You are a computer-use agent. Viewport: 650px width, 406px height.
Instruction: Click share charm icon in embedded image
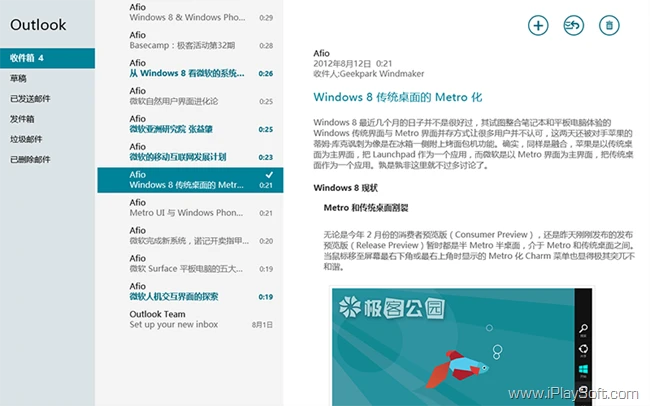click(x=583, y=350)
